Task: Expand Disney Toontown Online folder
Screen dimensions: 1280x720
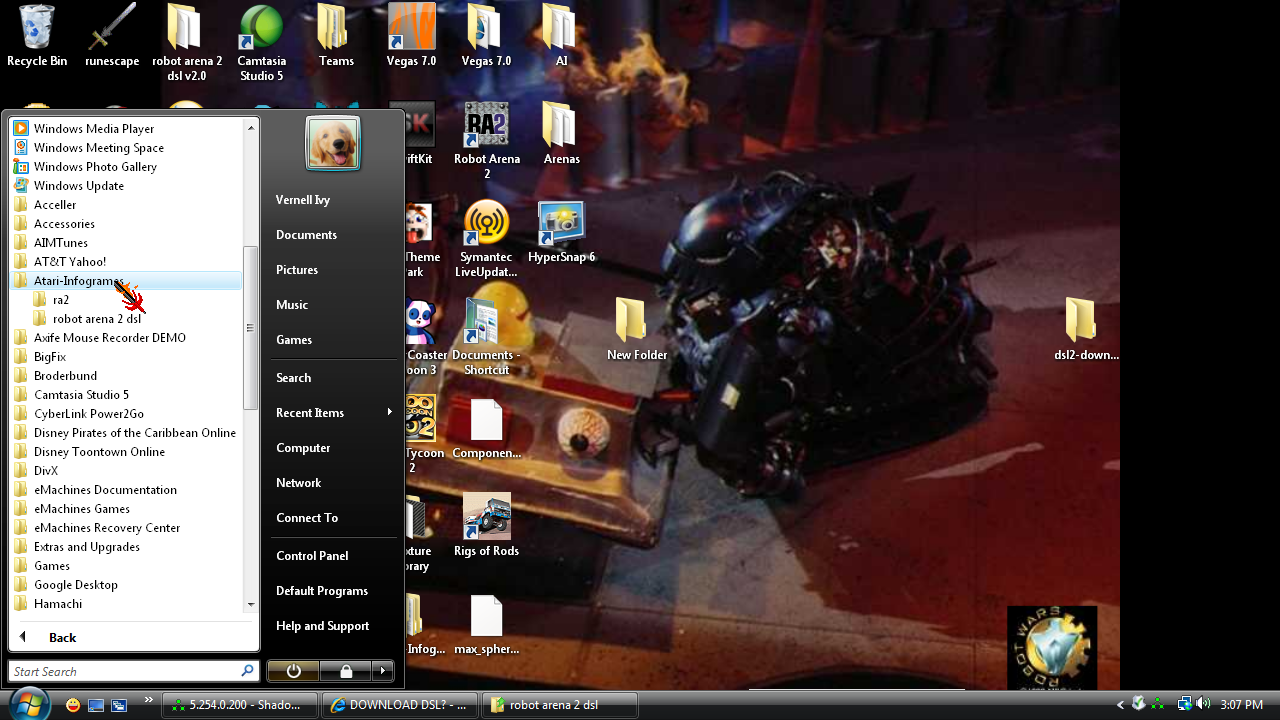Action: pos(127,451)
